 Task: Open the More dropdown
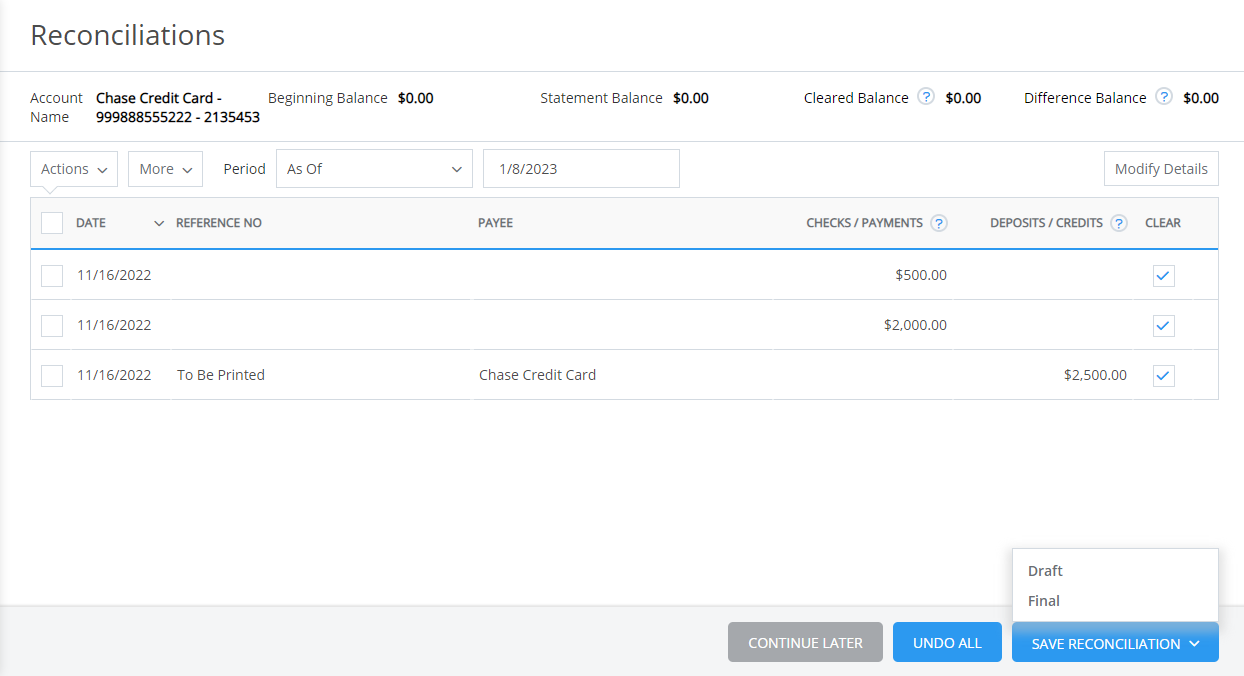tap(165, 169)
